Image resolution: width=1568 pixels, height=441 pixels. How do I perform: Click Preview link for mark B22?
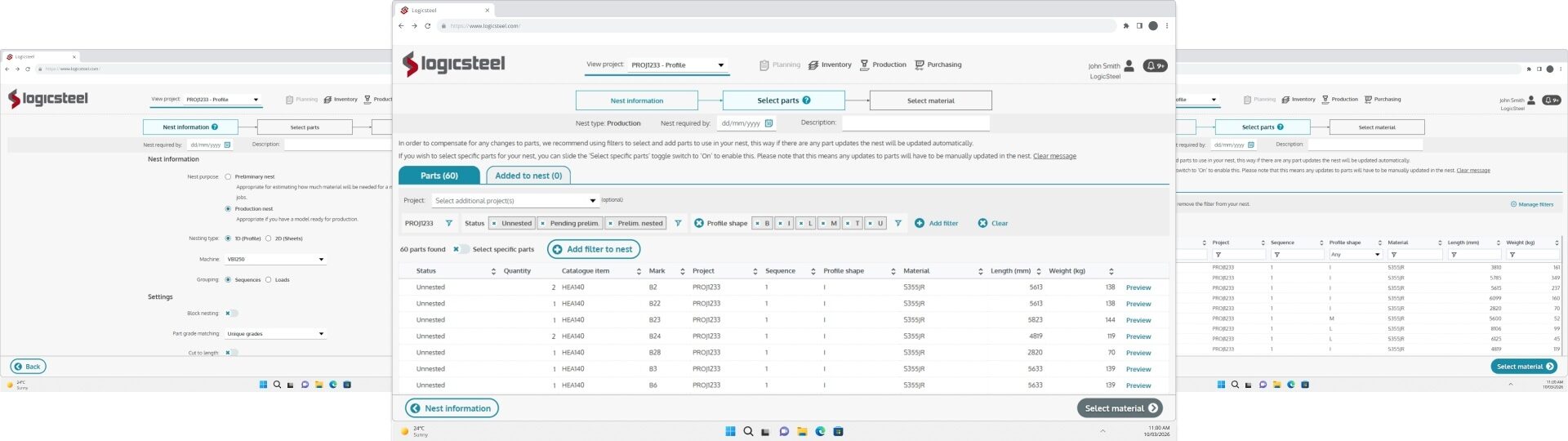(x=1138, y=304)
